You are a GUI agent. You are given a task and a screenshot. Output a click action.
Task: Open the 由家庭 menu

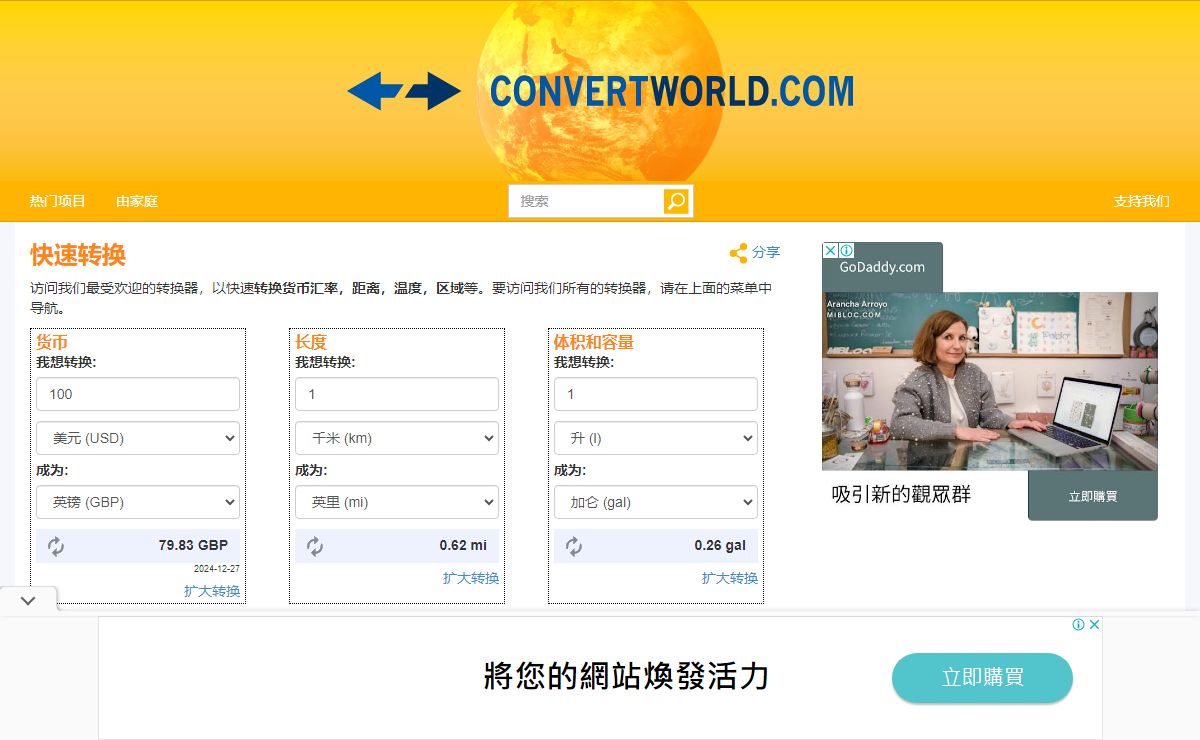click(137, 201)
